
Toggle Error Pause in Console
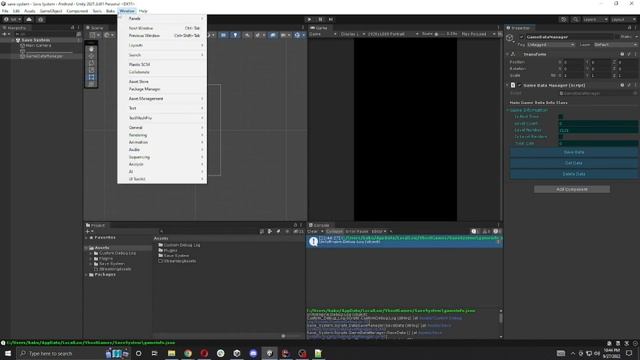click(x=357, y=231)
